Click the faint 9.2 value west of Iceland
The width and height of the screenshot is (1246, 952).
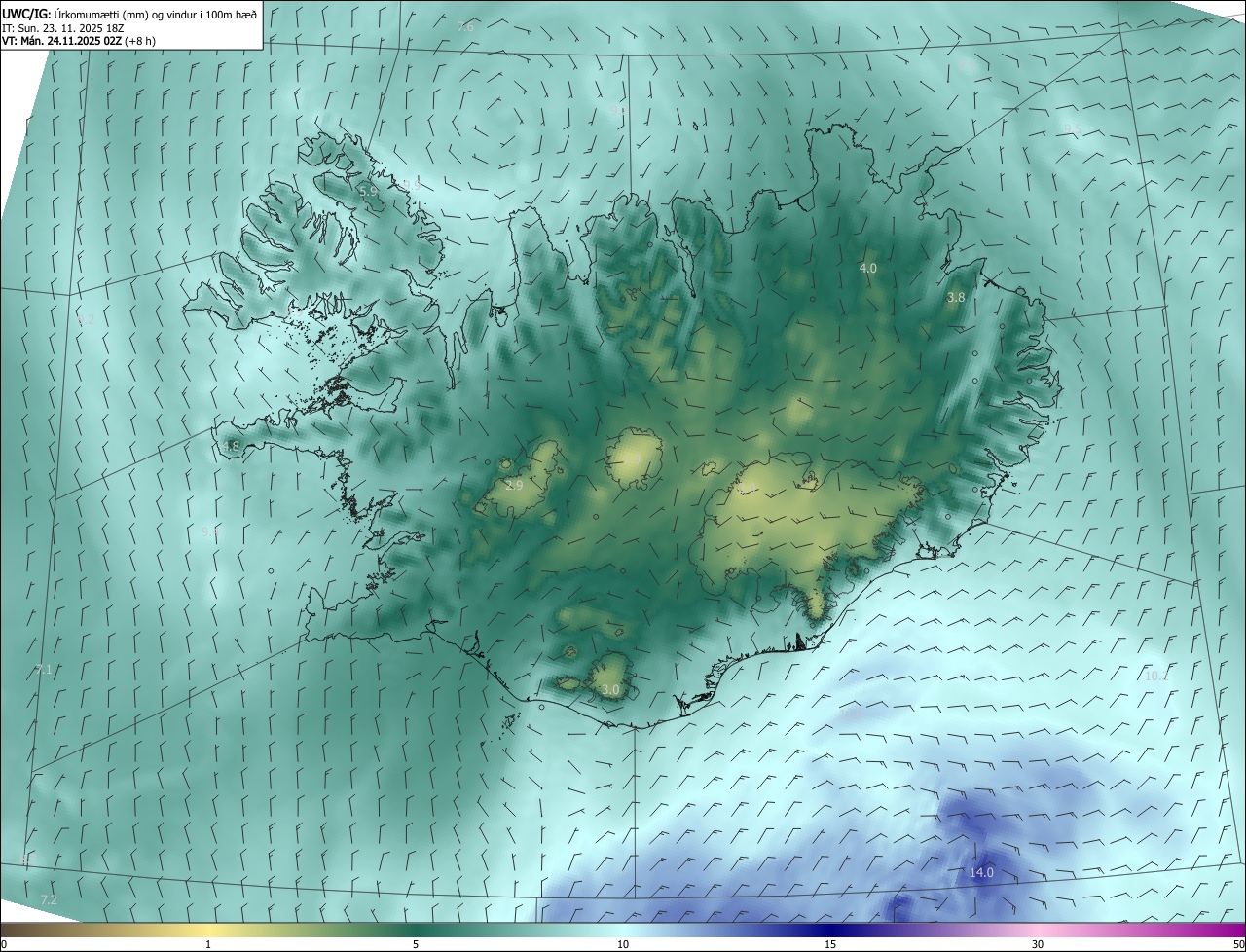point(86,319)
